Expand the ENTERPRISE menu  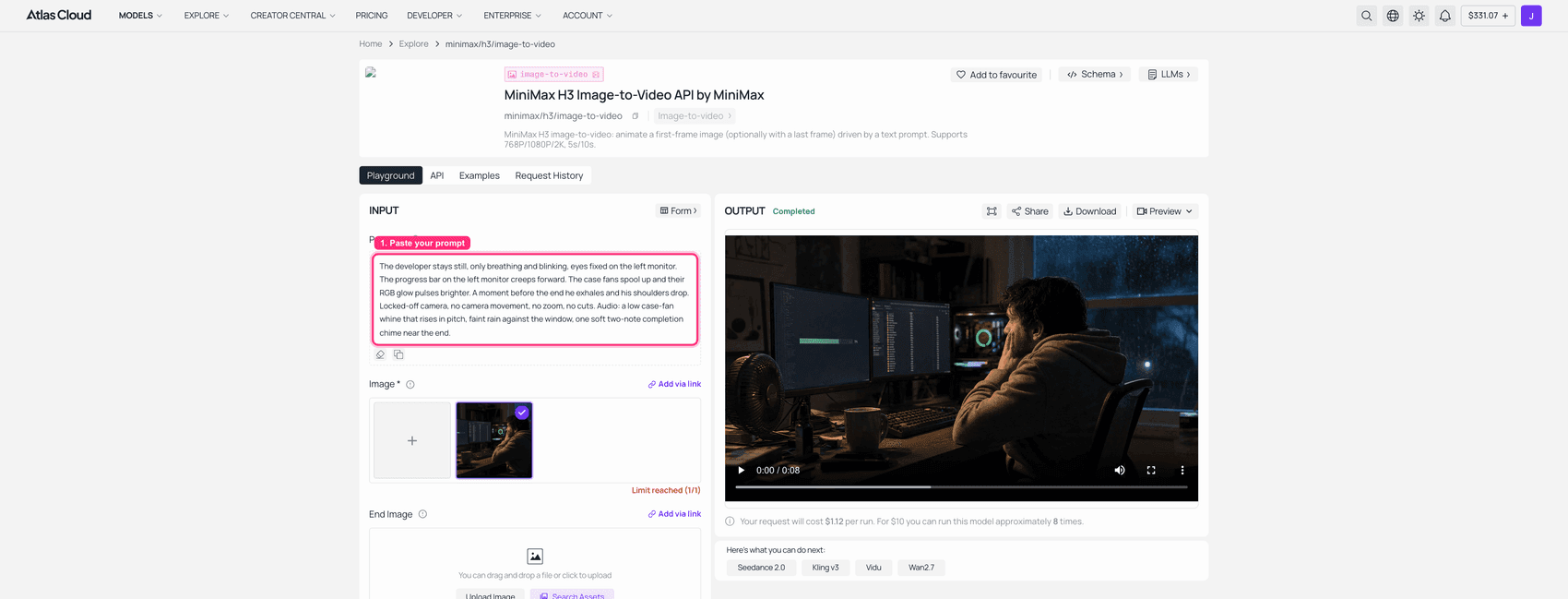pos(512,16)
